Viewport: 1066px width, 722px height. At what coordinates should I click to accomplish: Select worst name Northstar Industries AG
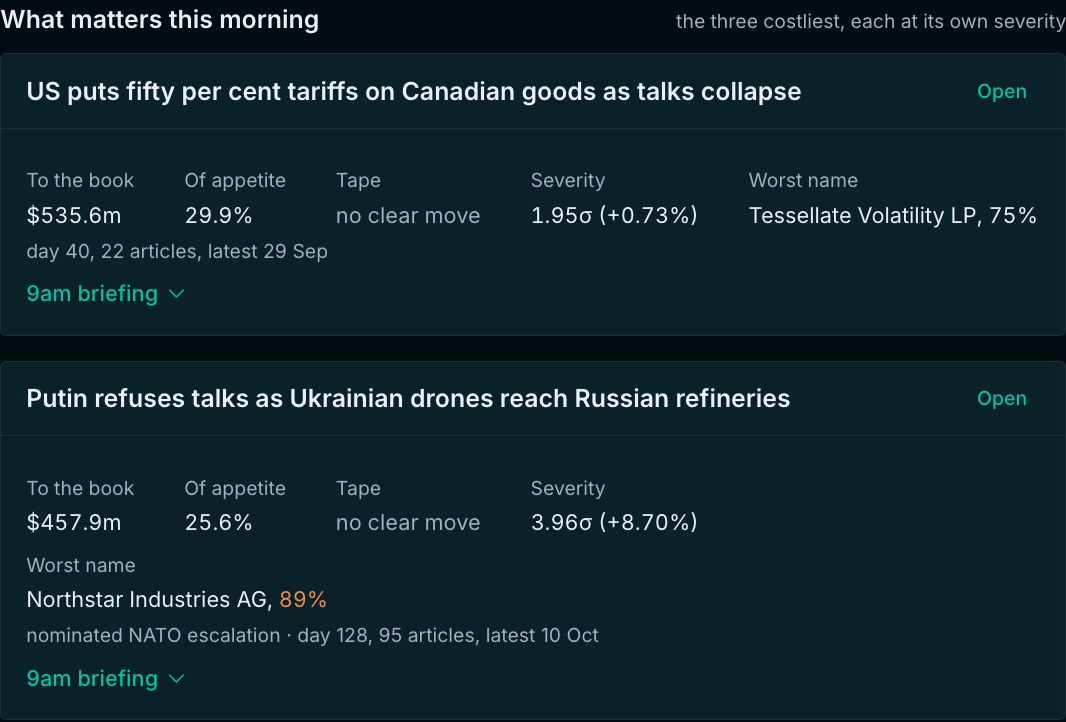pos(149,600)
